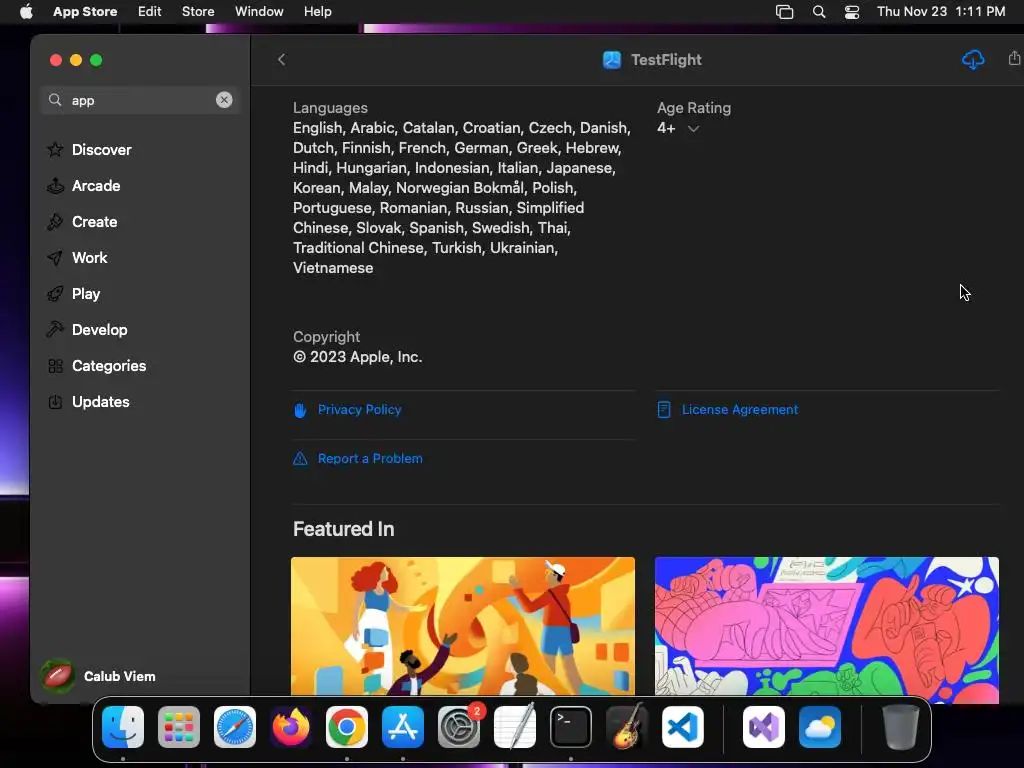This screenshot has height=768, width=1024.
Task: Open Launchpad from the dock
Action: (x=179, y=727)
